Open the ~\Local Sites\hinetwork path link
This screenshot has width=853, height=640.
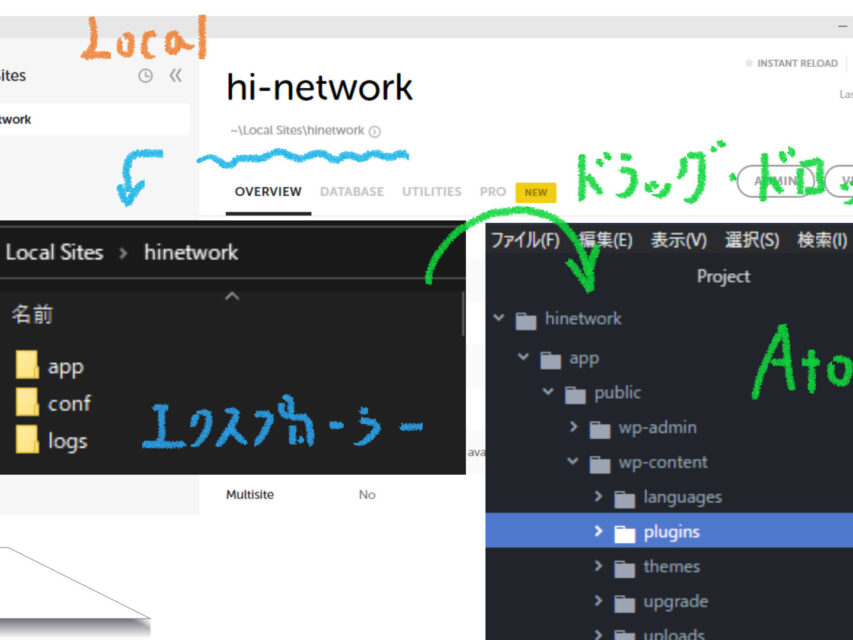(x=298, y=131)
